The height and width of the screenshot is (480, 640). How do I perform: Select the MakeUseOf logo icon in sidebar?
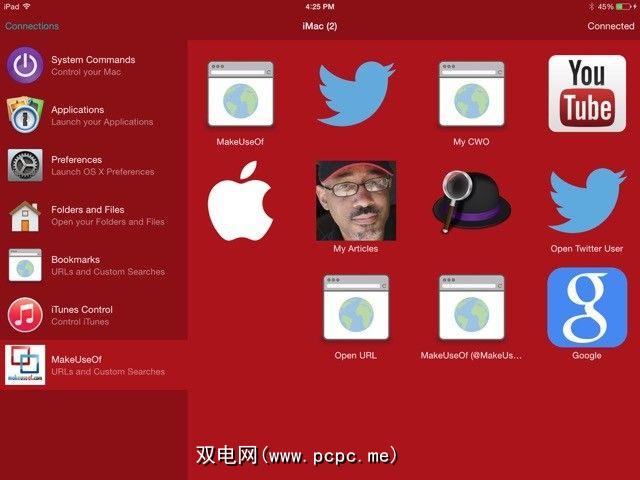point(25,365)
